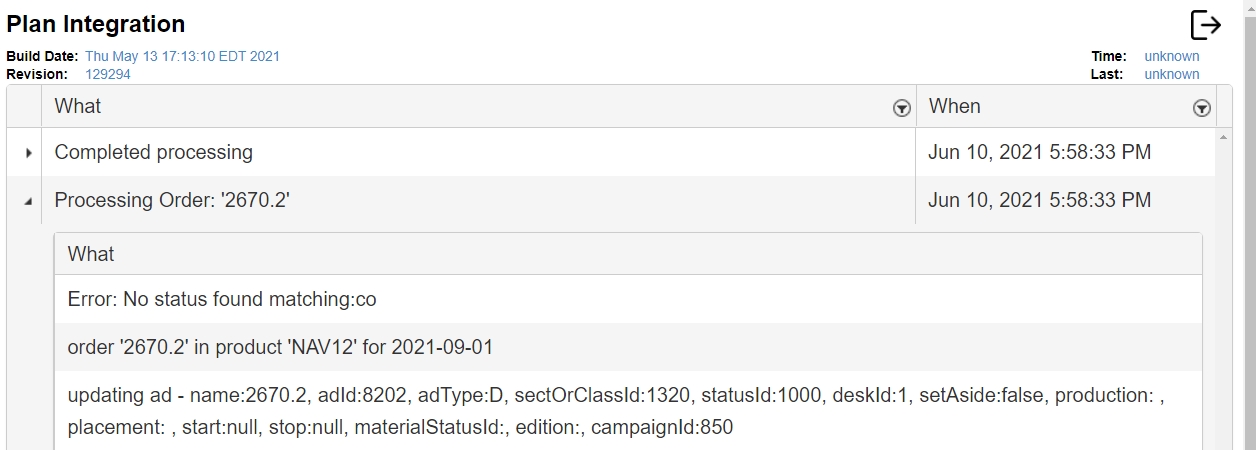Select the Processing Order '2670.2' row text
Screen dimensions: 1256x450
pyautogui.click(x=172, y=200)
